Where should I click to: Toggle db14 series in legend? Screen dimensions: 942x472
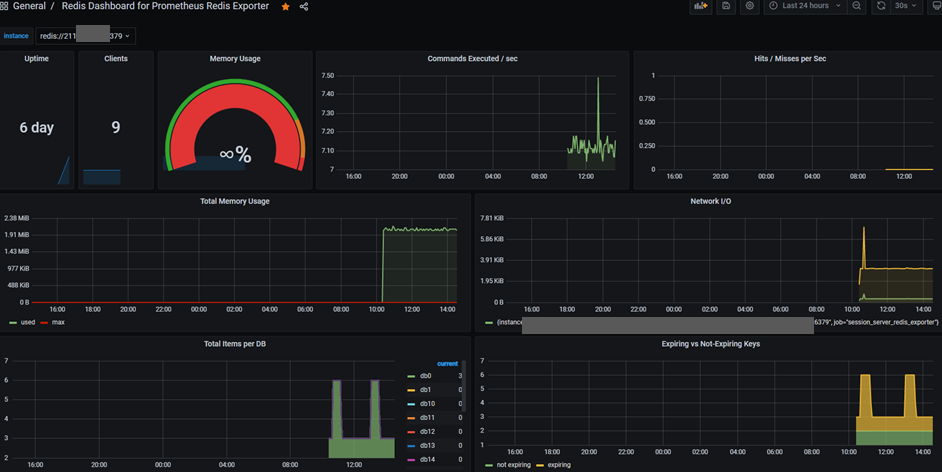tap(427, 459)
